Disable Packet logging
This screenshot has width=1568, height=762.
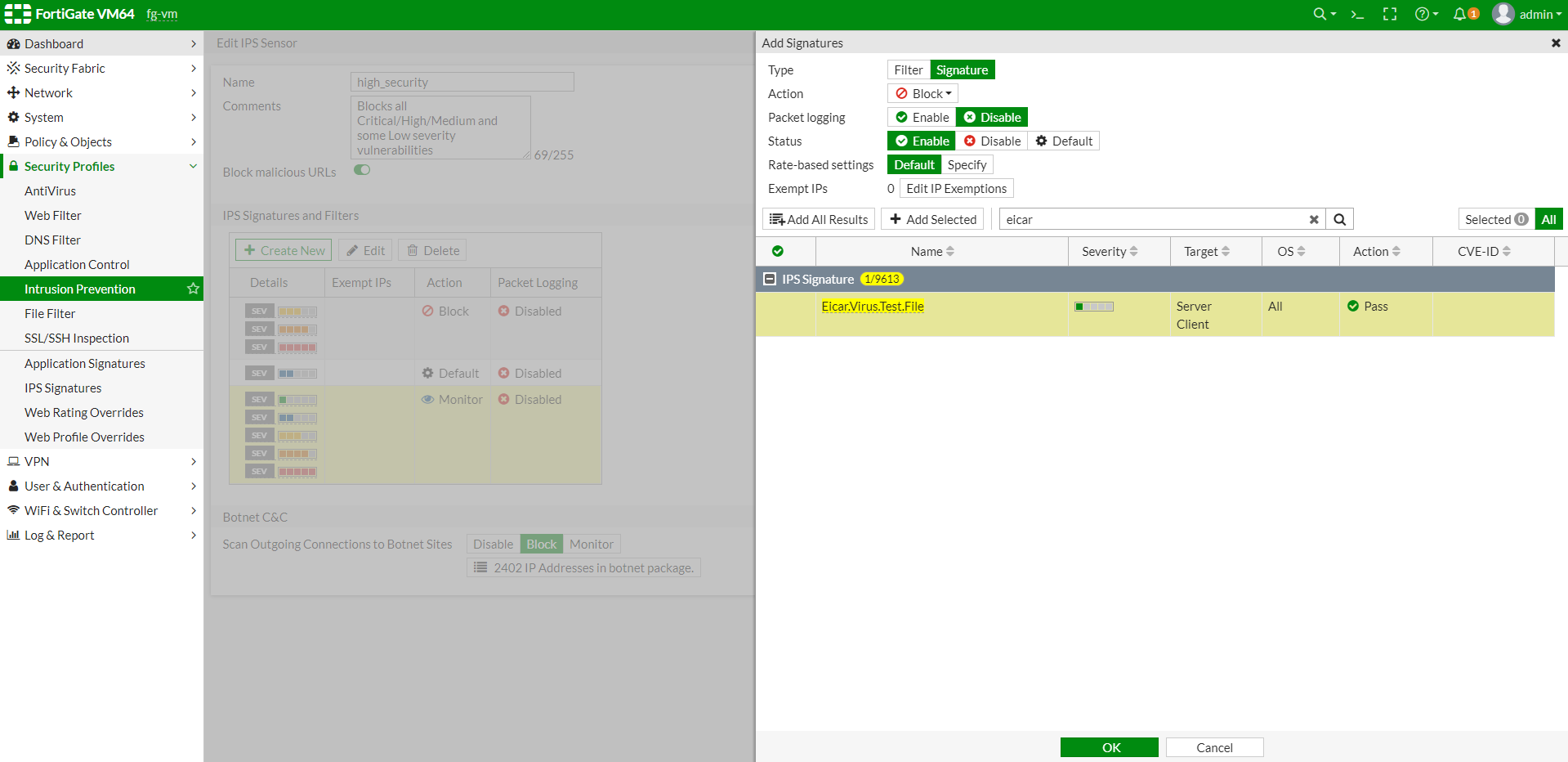click(x=992, y=117)
